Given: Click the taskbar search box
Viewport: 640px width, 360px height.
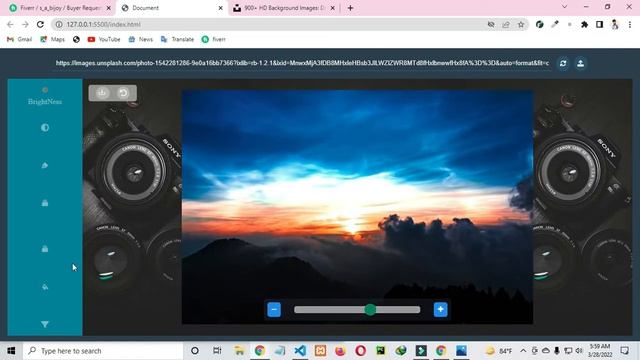Looking at the screenshot, I should click(x=103, y=351).
